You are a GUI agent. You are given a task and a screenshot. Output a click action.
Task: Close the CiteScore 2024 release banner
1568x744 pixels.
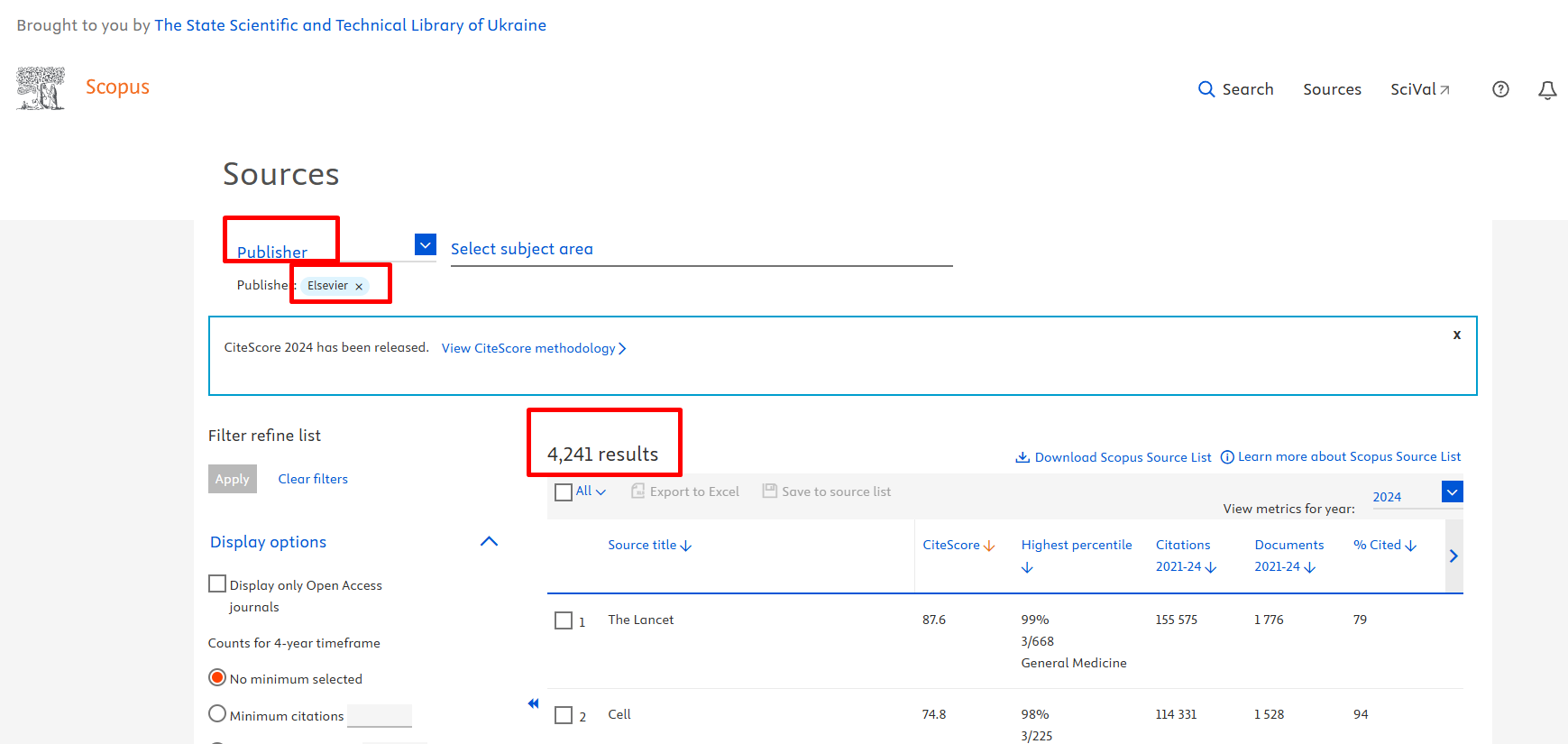point(1456,335)
